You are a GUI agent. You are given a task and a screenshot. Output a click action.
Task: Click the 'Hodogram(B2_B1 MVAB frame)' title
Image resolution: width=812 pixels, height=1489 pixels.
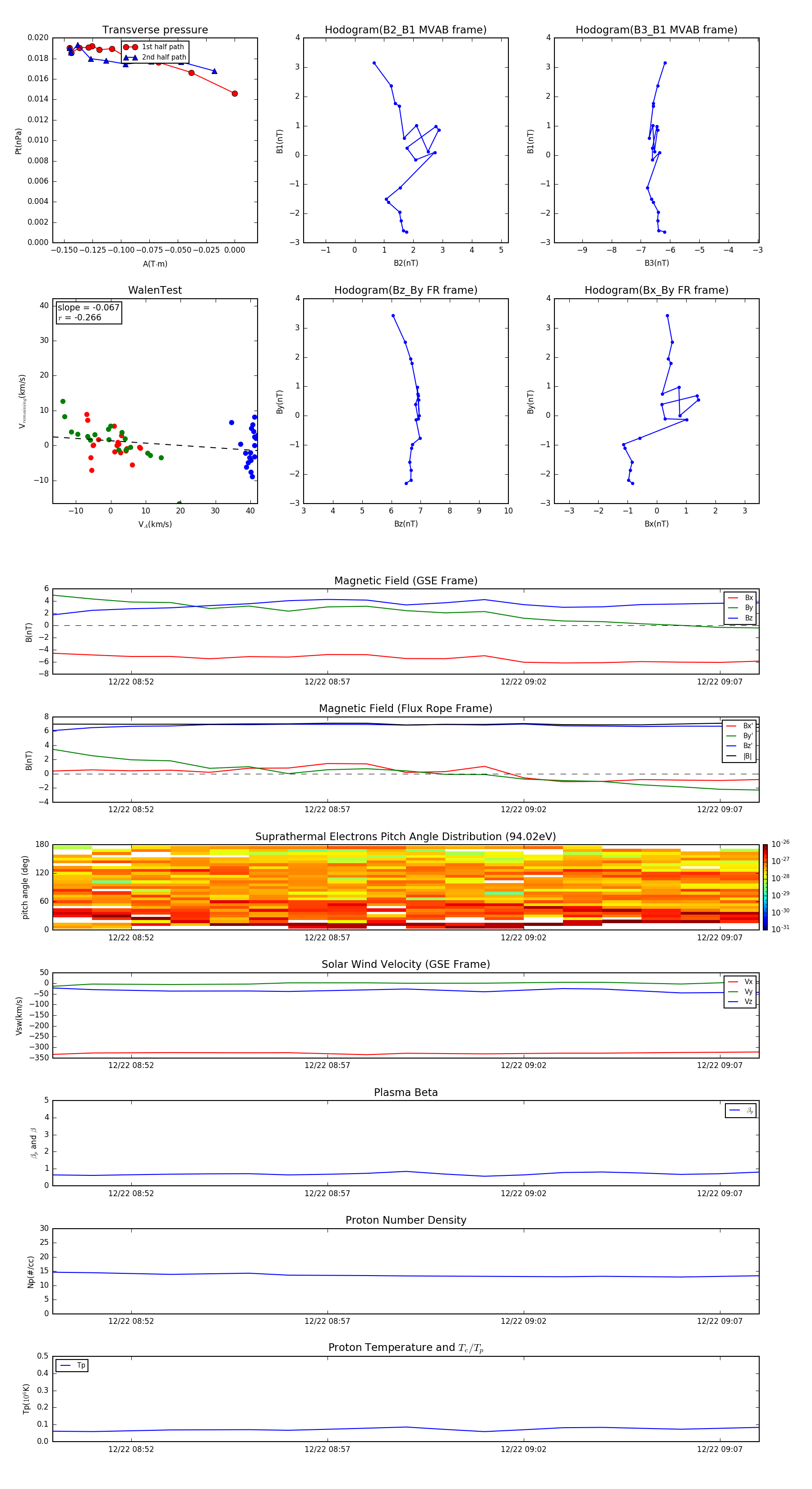tap(406, 30)
